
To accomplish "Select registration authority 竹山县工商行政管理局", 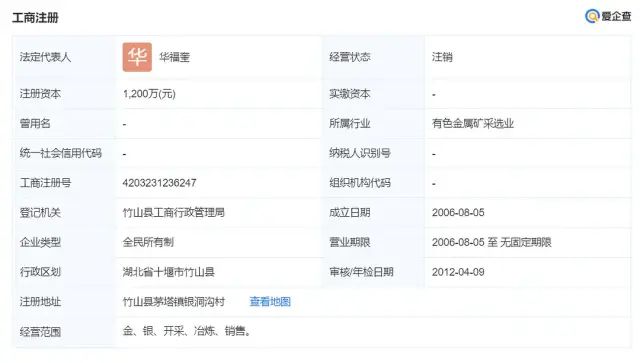I will (x=174, y=213).
